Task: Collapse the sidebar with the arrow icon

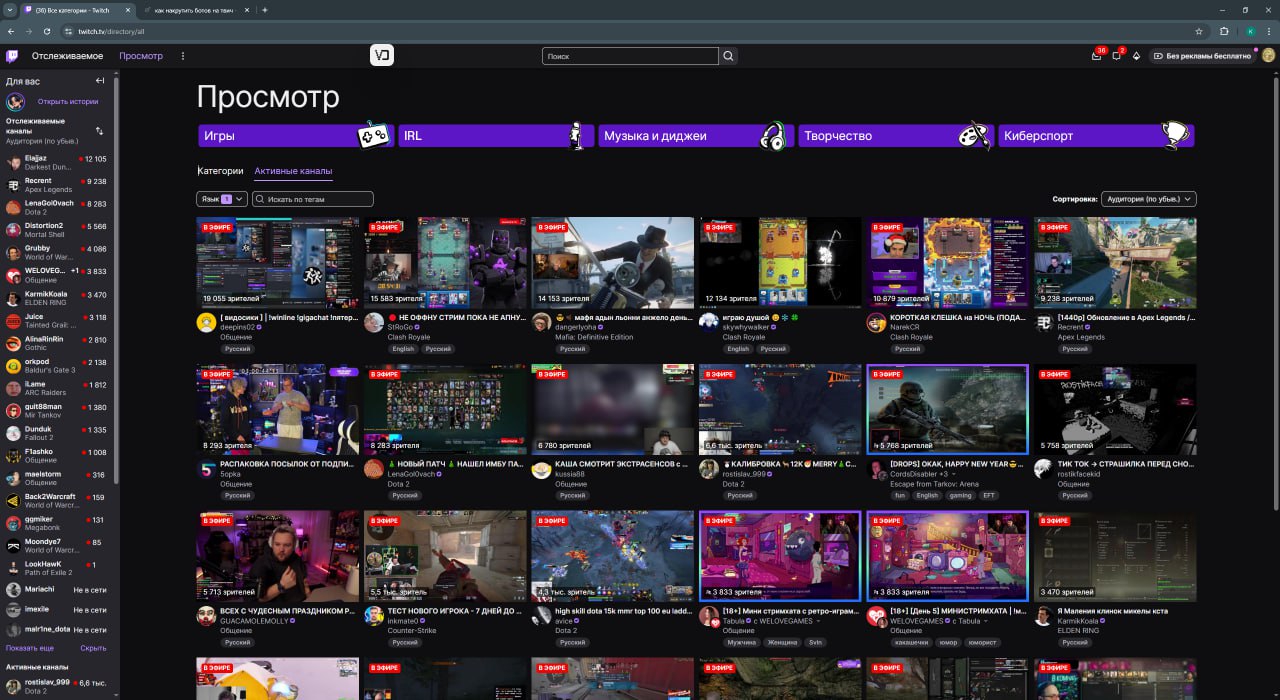Action: pos(100,81)
